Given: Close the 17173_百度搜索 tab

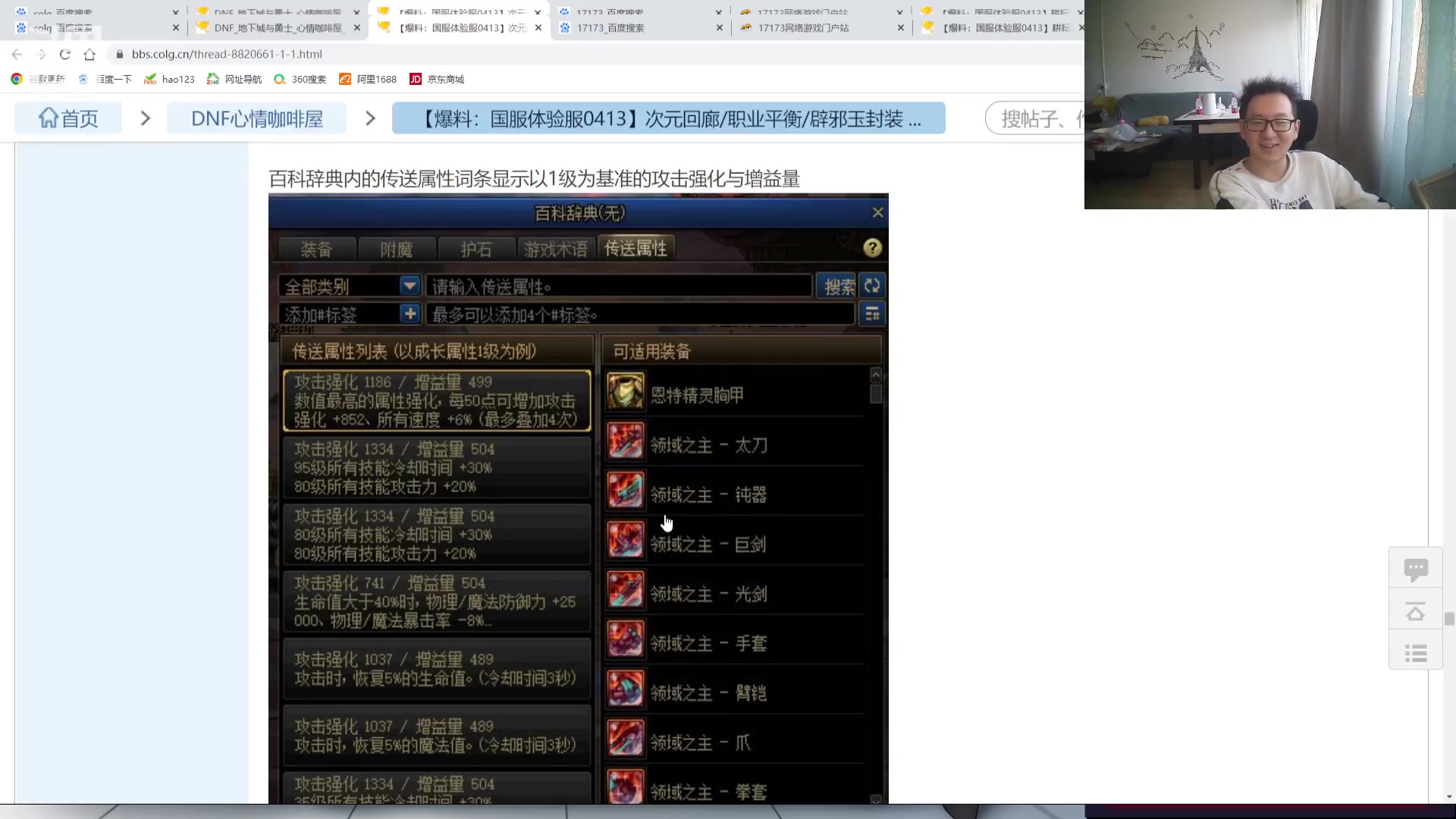Looking at the screenshot, I should [x=720, y=28].
